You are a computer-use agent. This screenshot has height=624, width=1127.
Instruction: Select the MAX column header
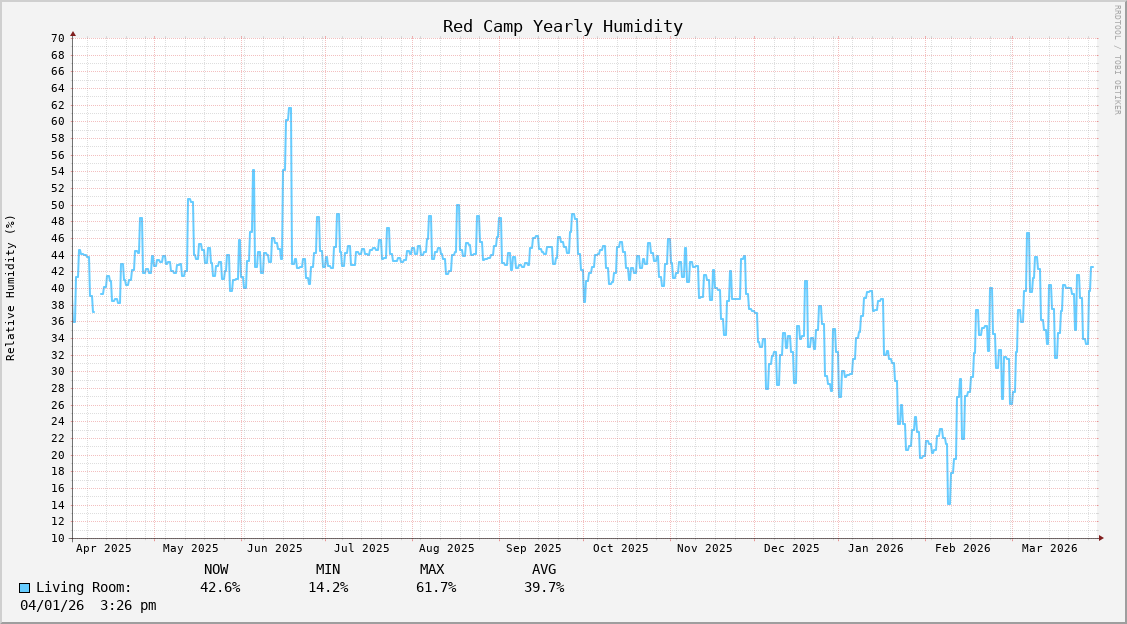point(432,570)
